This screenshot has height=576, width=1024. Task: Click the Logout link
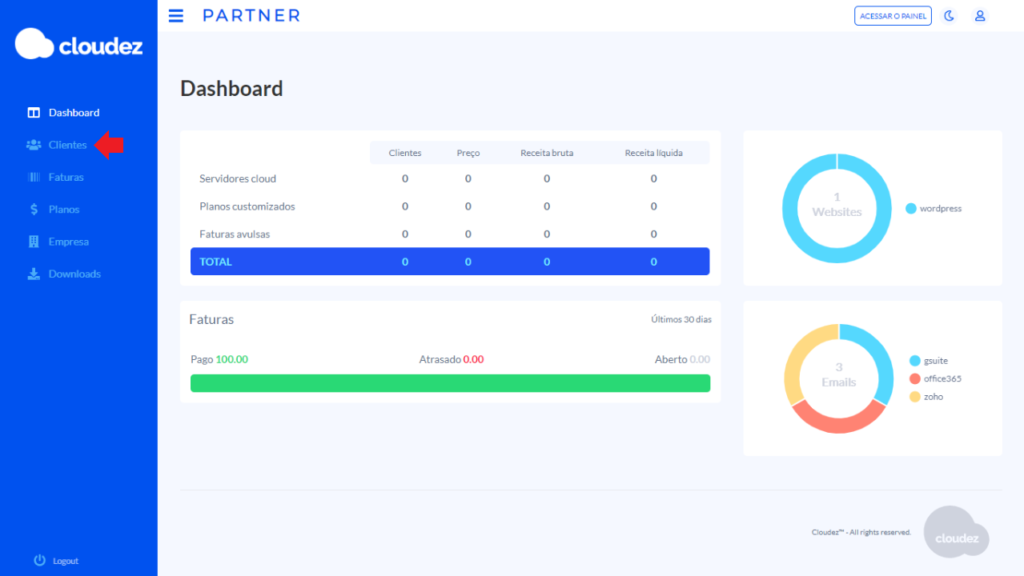(x=65, y=561)
